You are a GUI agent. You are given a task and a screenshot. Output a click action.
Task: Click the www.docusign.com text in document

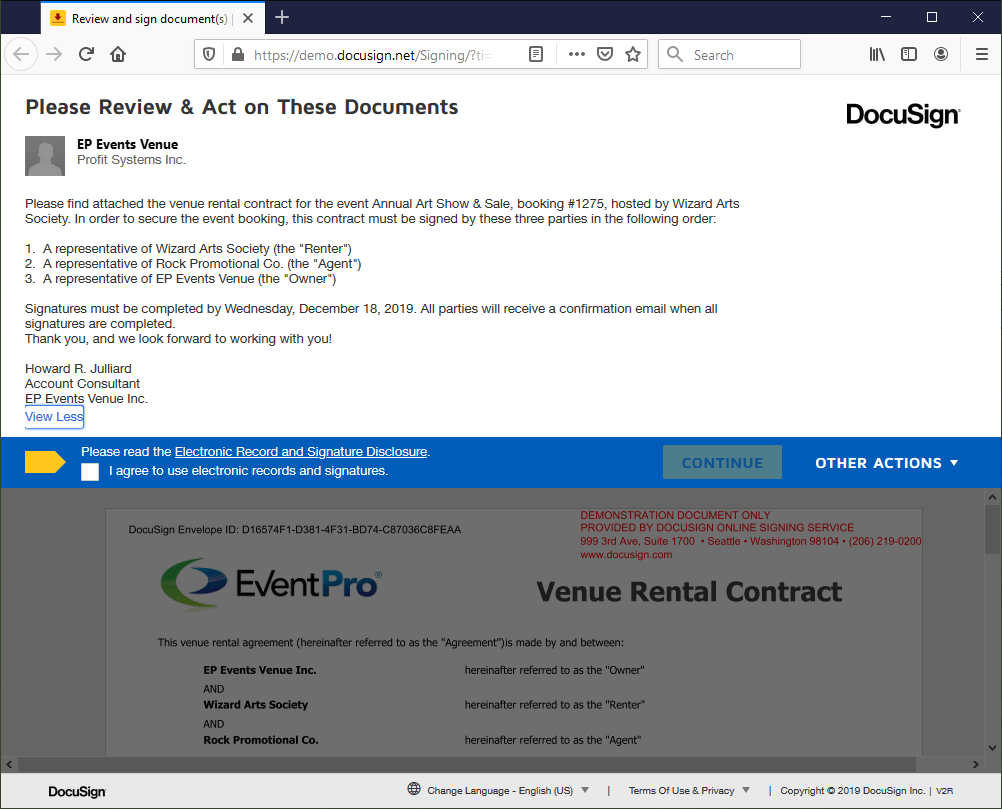coord(626,555)
